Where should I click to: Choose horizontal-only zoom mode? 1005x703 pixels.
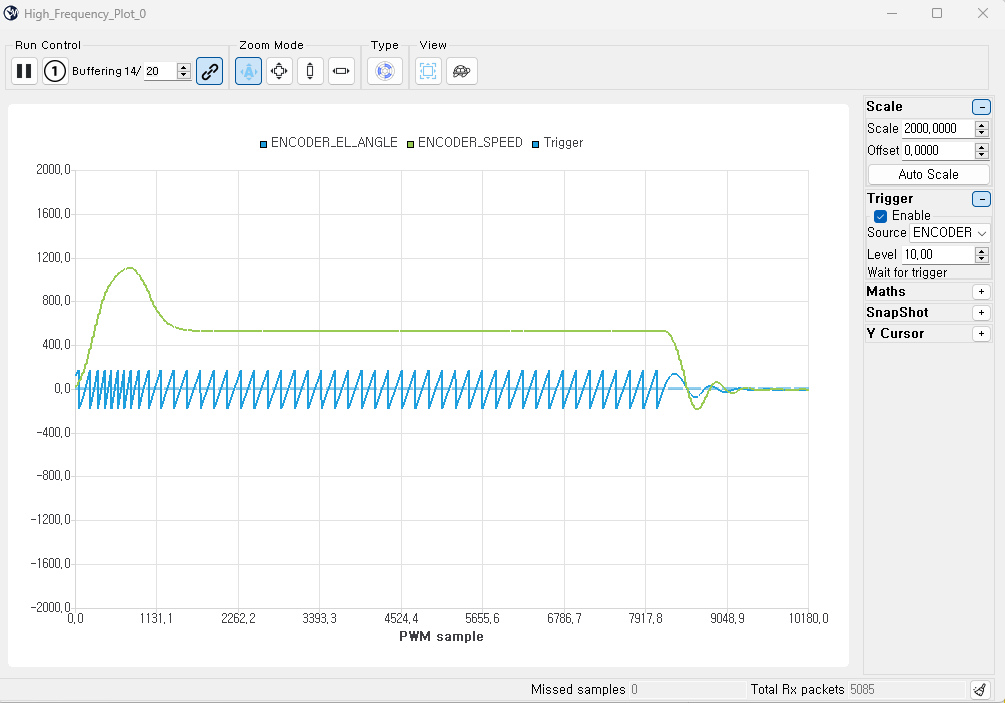pos(341,71)
